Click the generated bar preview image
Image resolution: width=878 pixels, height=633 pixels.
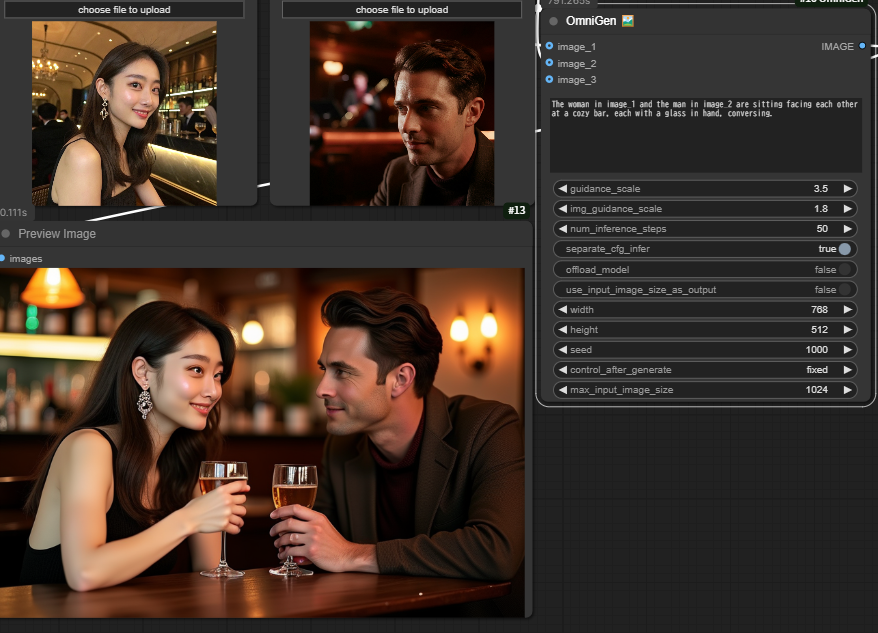[262, 443]
